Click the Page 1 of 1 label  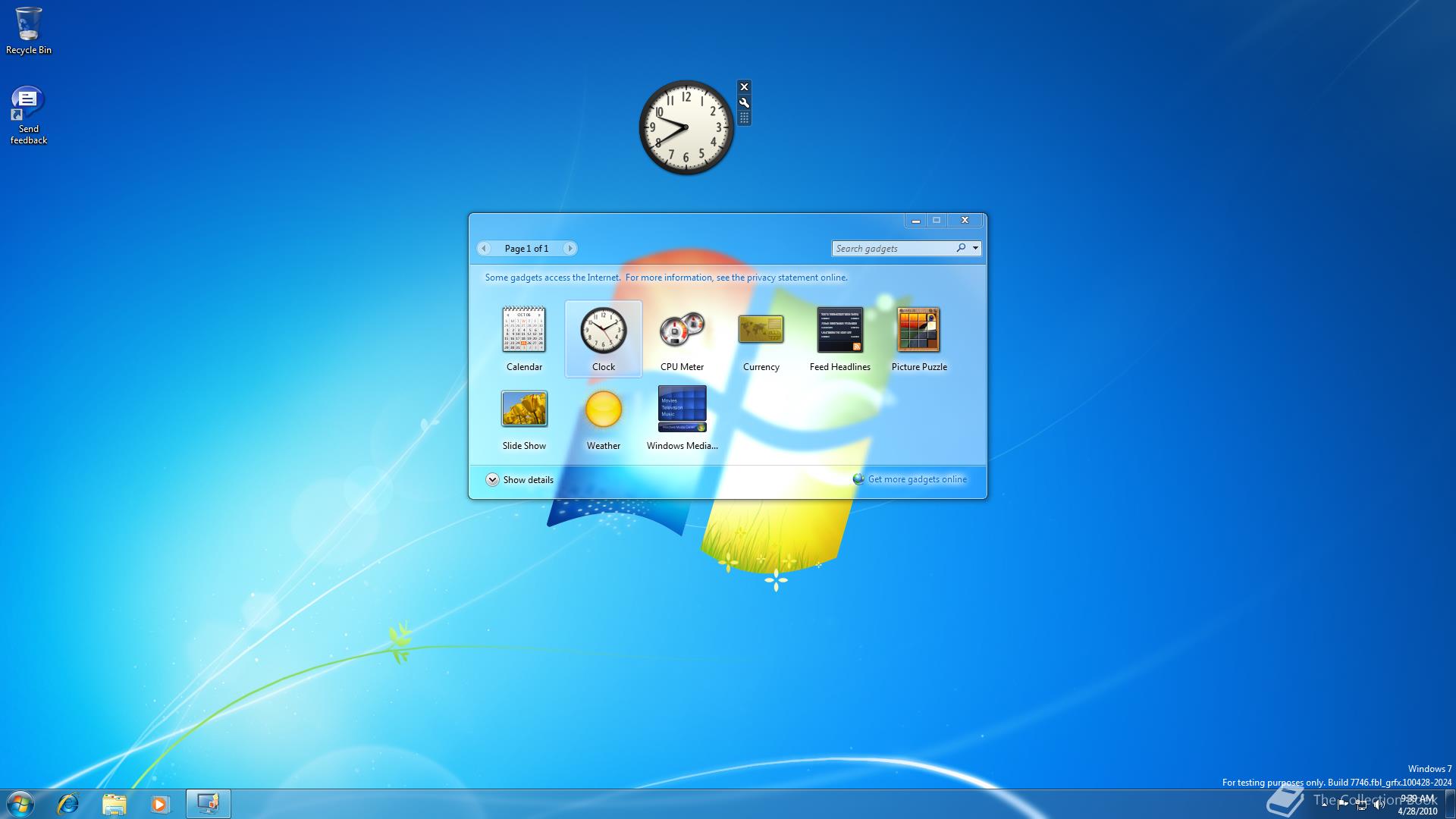tap(526, 249)
